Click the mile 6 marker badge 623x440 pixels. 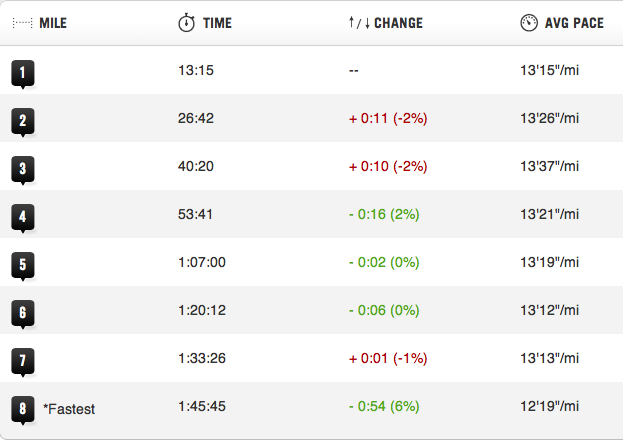[x=22, y=312]
